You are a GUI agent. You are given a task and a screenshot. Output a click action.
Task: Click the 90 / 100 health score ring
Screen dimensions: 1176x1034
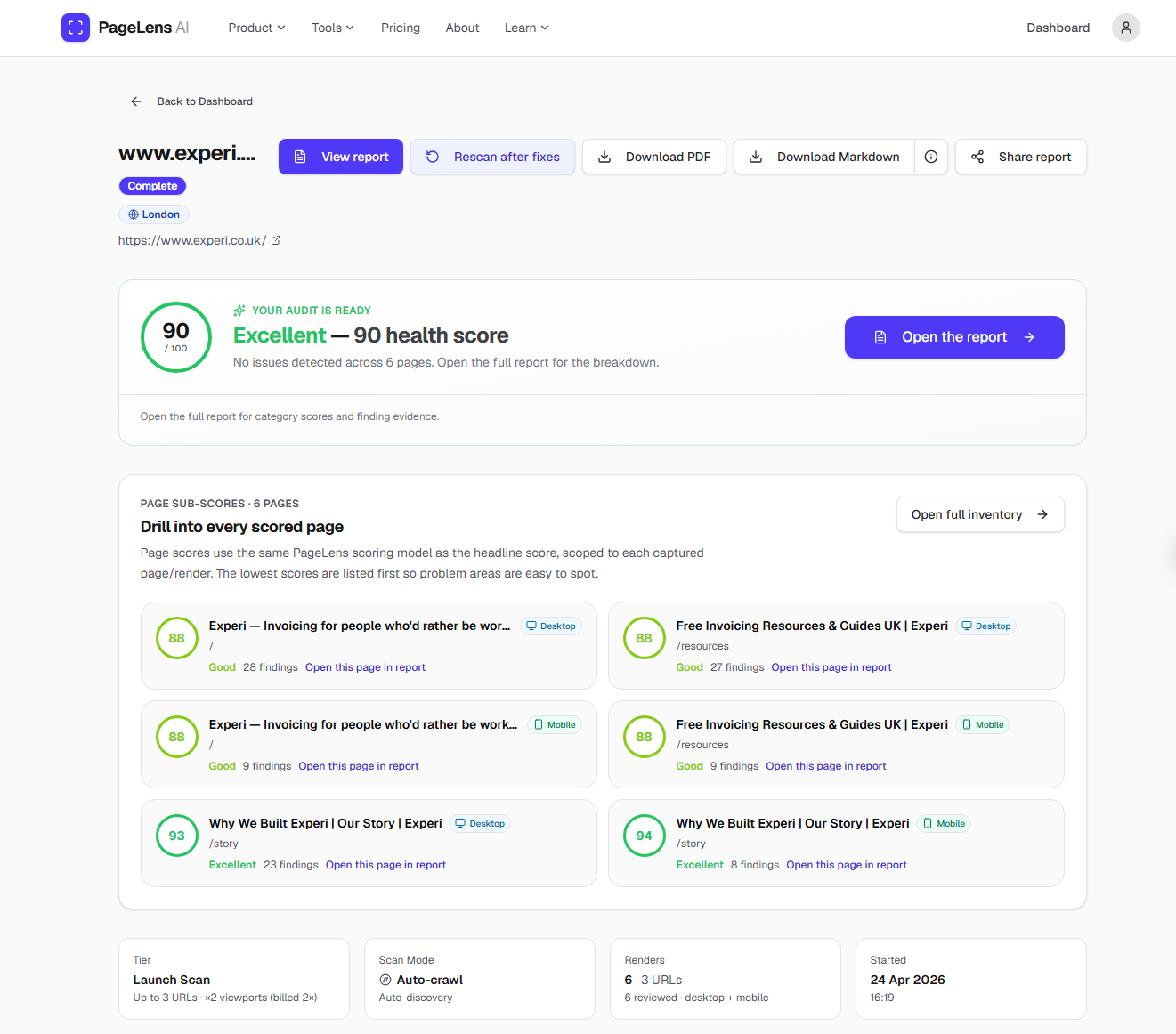(x=176, y=337)
